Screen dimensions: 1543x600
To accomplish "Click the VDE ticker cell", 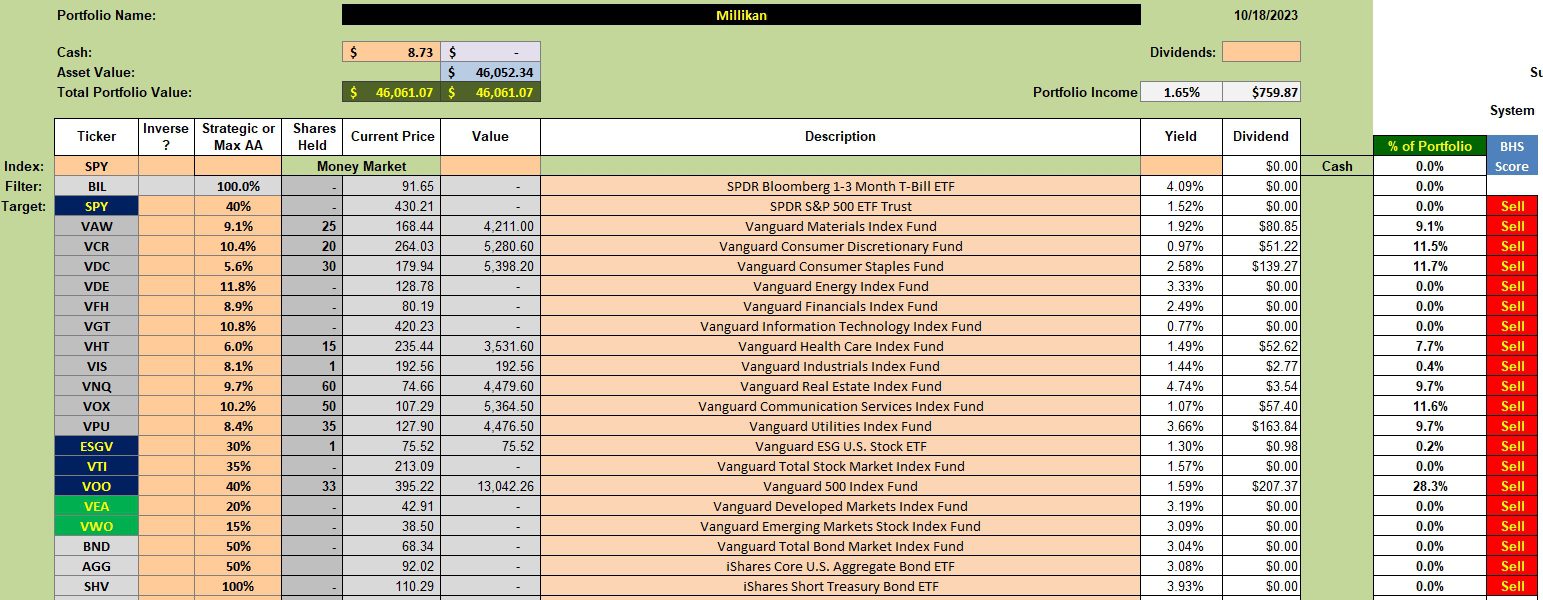I will [x=96, y=286].
